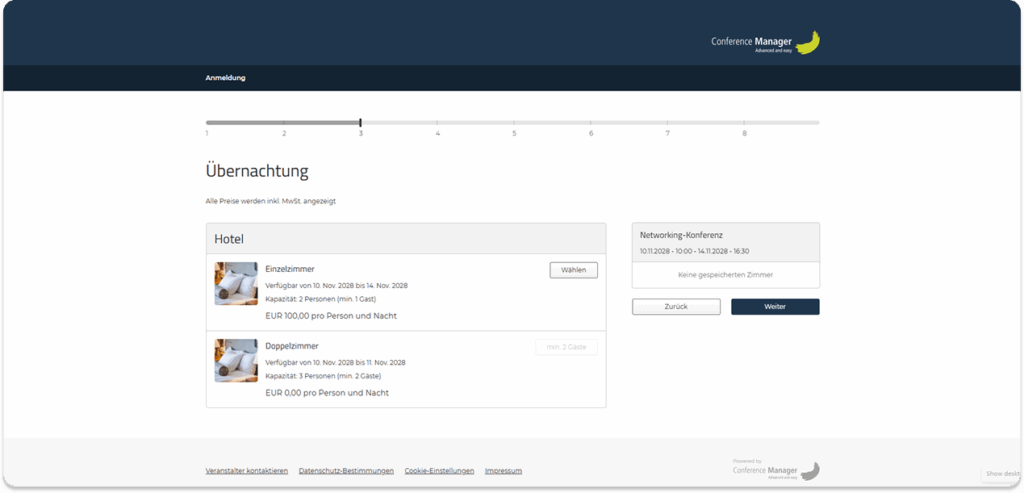This screenshot has width=1024, height=493.
Task: Click the disabled min. 2 Gäste button
Action: point(566,347)
